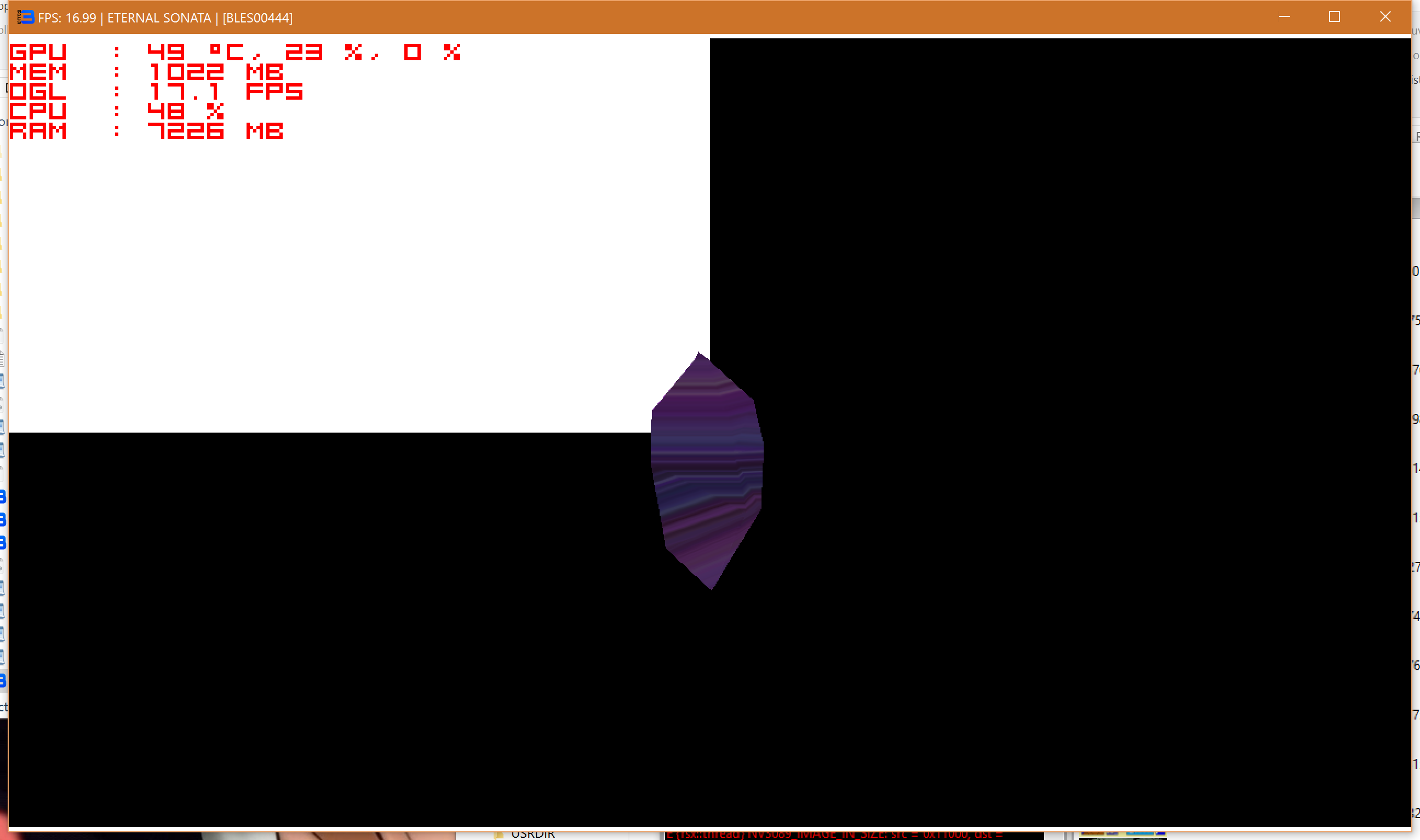Screen dimensions: 1420x840
Task: Click the 'OGL : 17.1 FPS' overlay line
Action: tap(156, 91)
